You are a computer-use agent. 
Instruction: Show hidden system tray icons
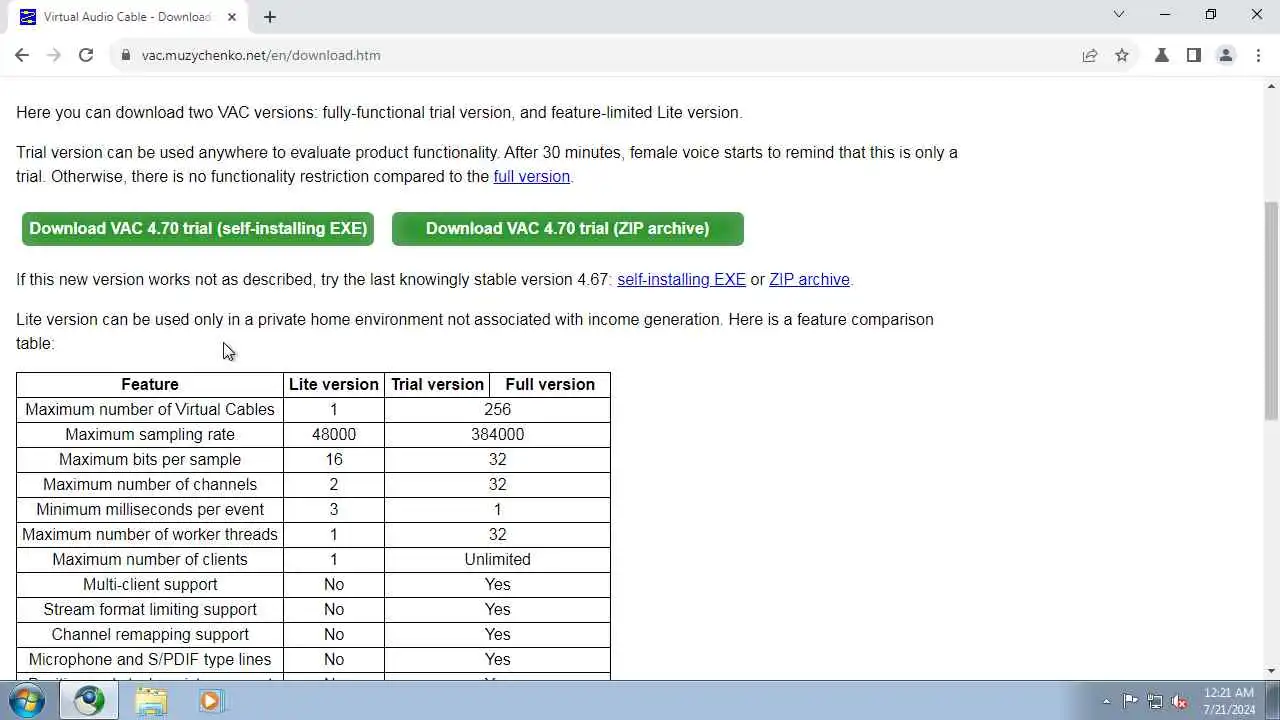tap(1106, 701)
